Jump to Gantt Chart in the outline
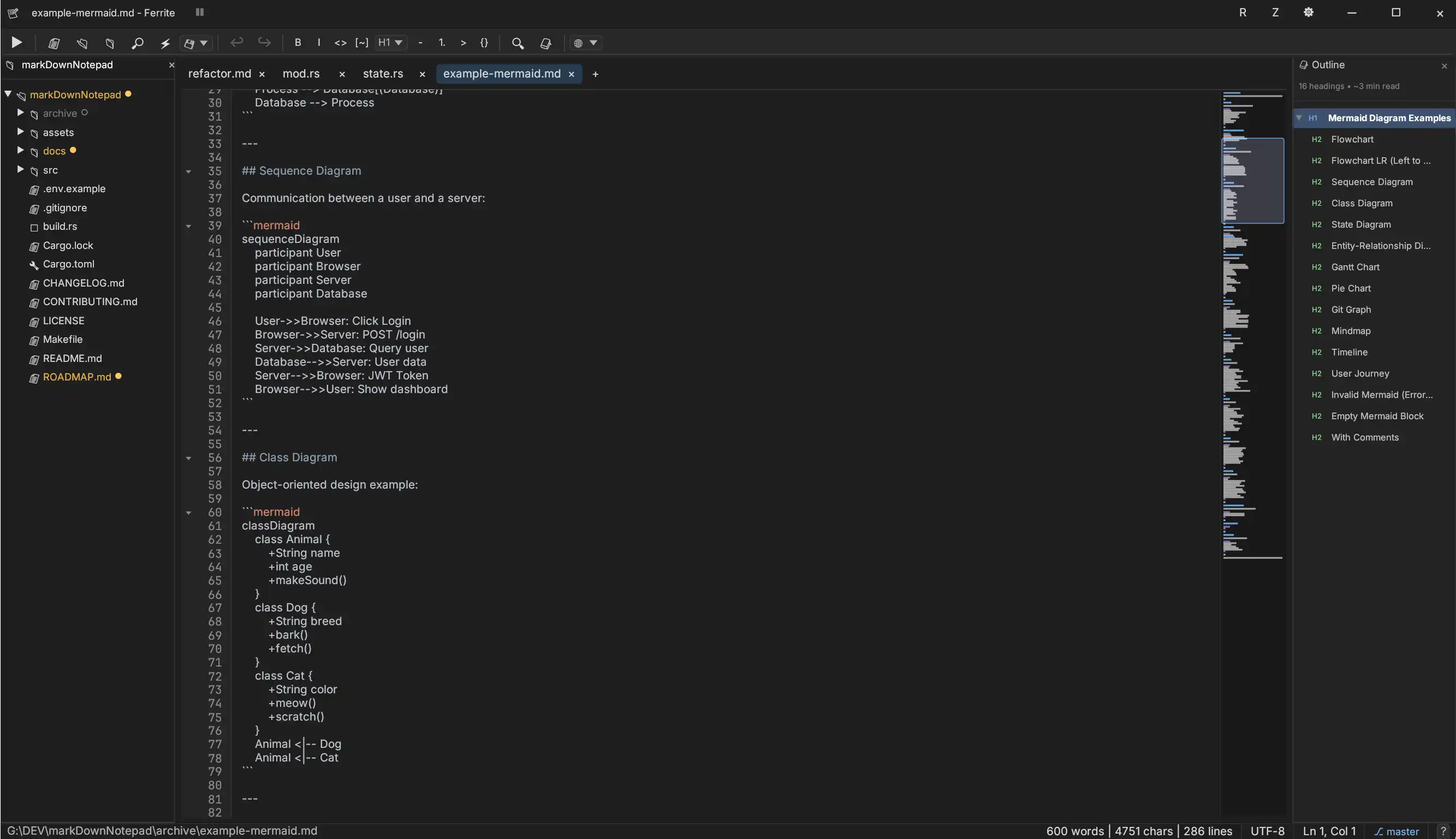This screenshot has width=1456, height=839. point(1354,267)
